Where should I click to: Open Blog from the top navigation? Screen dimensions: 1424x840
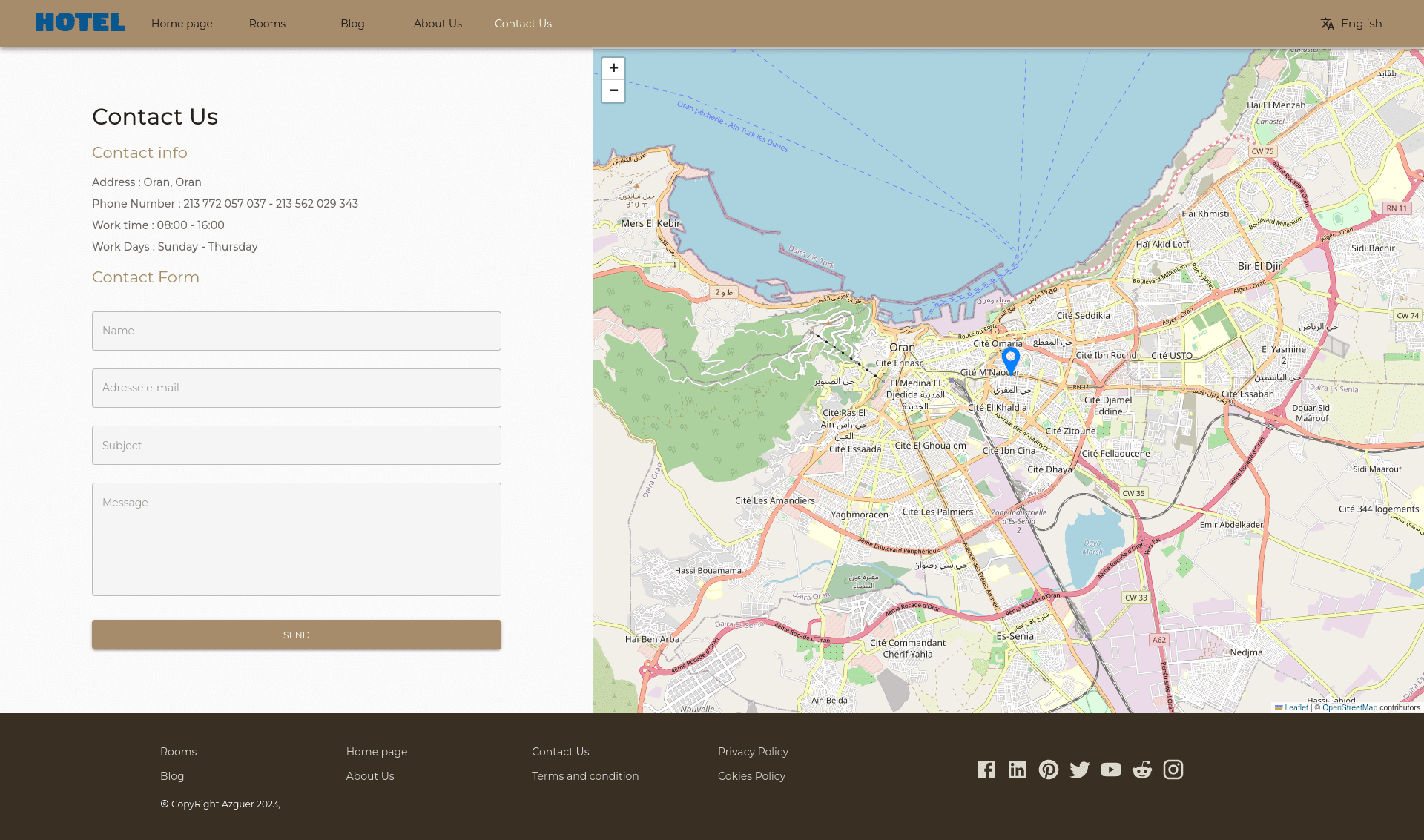pos(352,24)
